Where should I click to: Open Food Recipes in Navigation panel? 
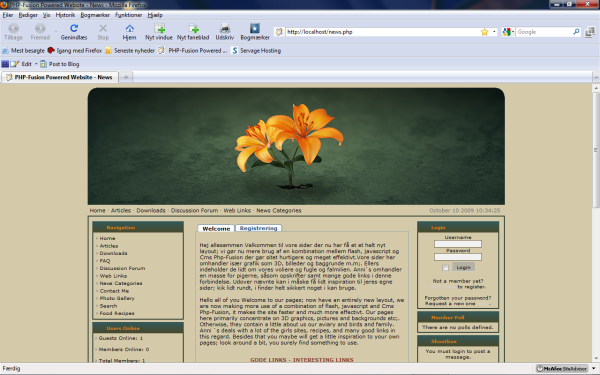117,313
